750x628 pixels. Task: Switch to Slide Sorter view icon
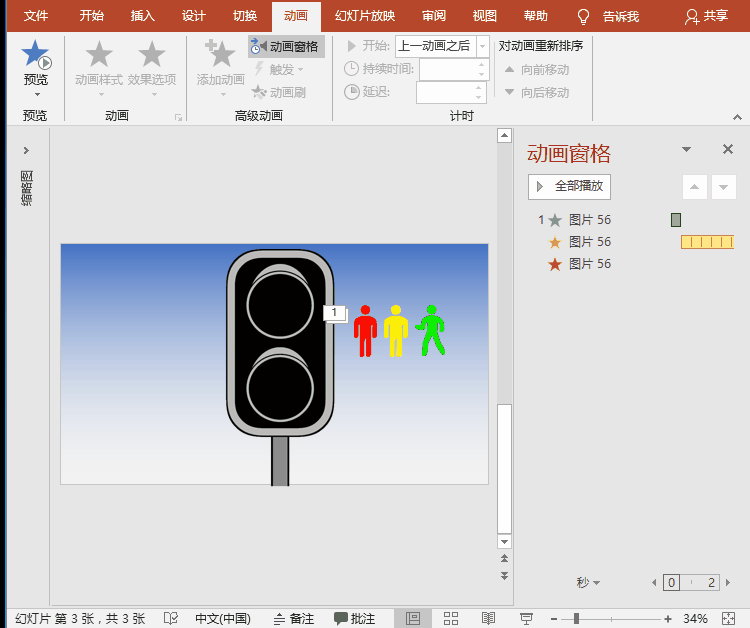point(451,619)
